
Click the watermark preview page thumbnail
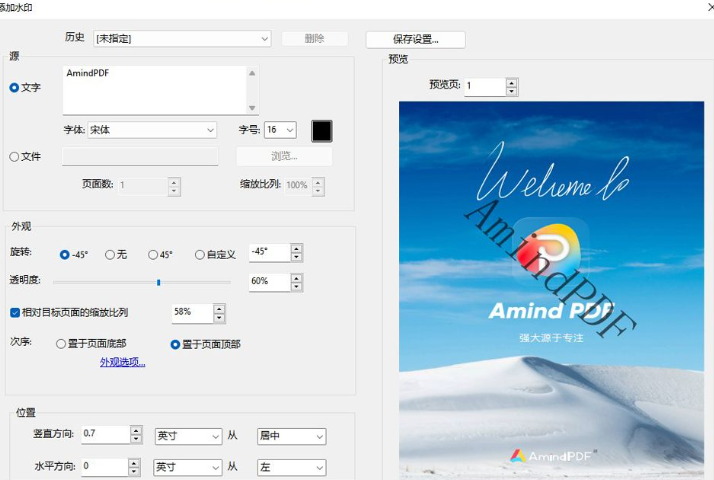(x=551, y=290)
